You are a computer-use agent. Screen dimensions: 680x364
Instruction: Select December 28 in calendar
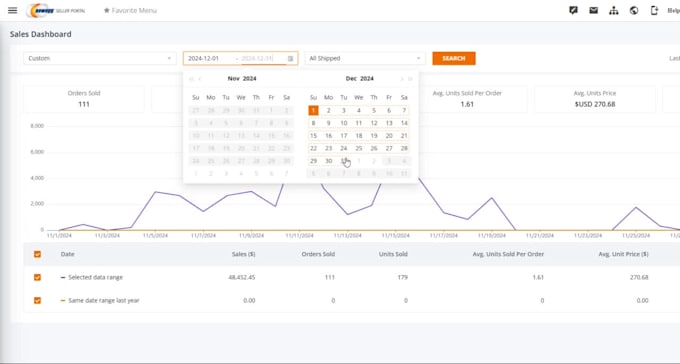[x=404, y=148]
